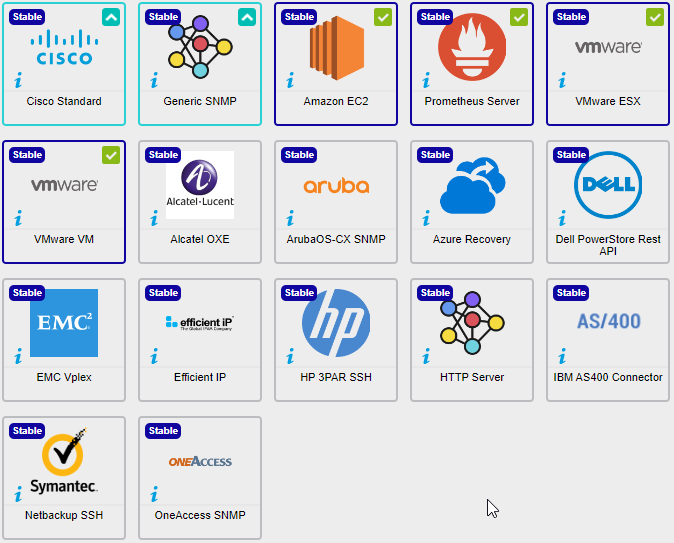The image size is (674, 543).
Task: Uncheck the green checkmark on Amazon EC2
Action: [x=383, y=17]
